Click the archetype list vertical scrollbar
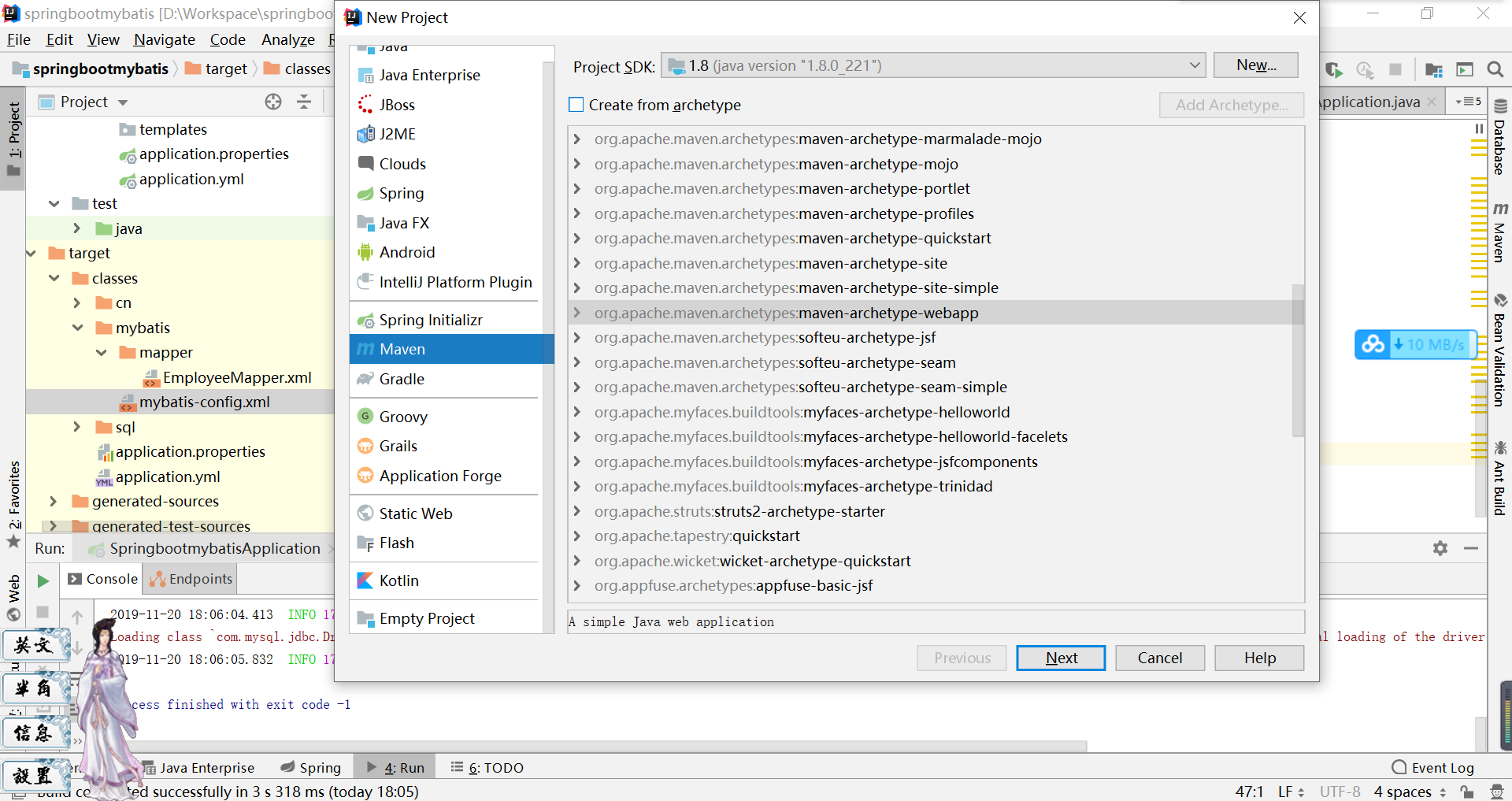This screenshot has width=1512, height=801. [x=1297, y=360]
